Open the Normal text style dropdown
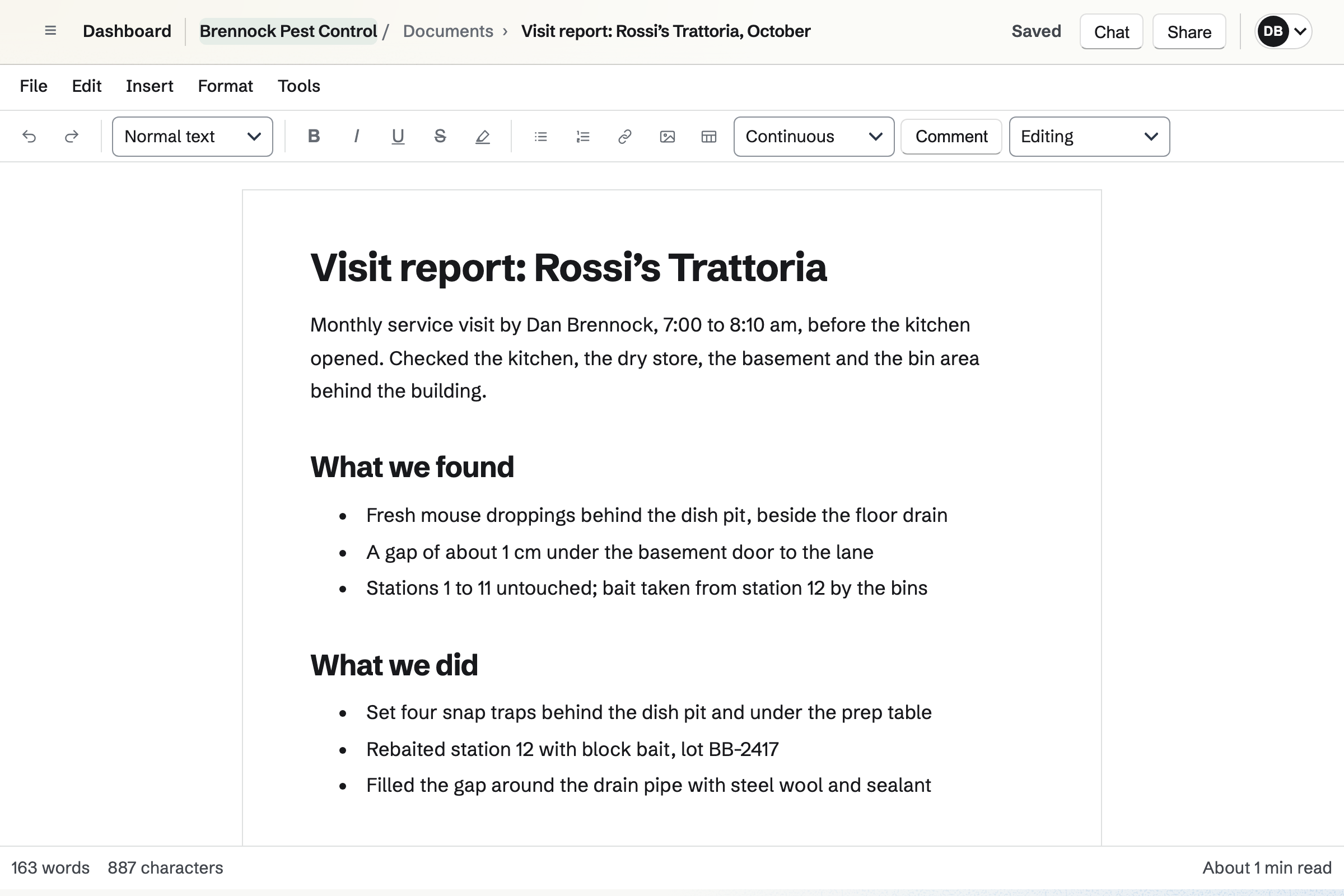This screenshot has width=1344, height=896. click(193, 137)
